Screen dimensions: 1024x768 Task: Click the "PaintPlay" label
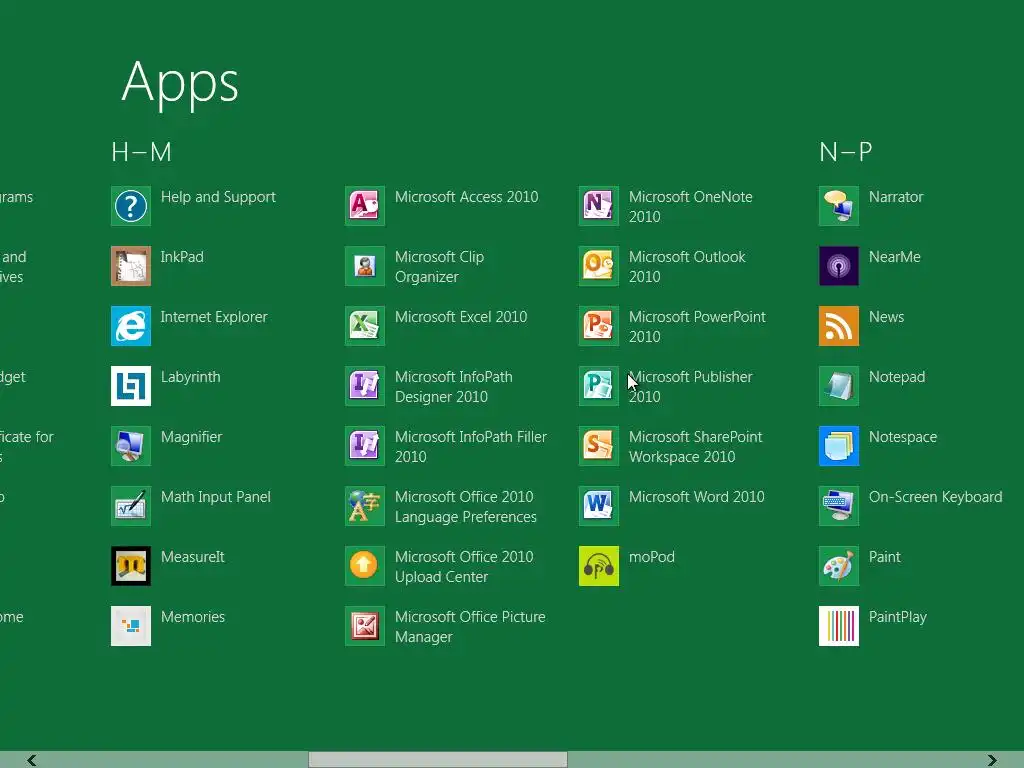(897, 618)
